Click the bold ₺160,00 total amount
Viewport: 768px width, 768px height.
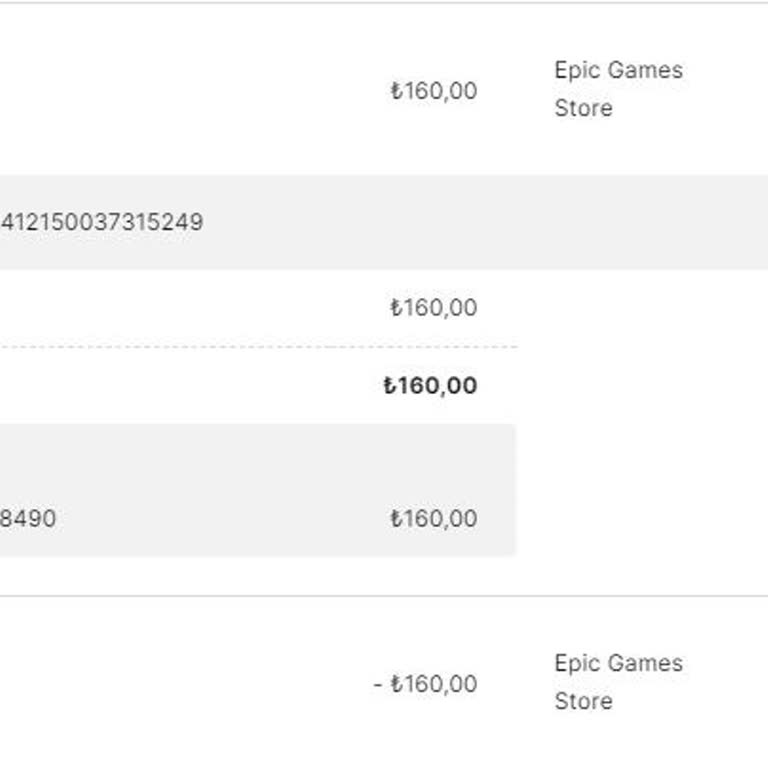pos(431,386)
